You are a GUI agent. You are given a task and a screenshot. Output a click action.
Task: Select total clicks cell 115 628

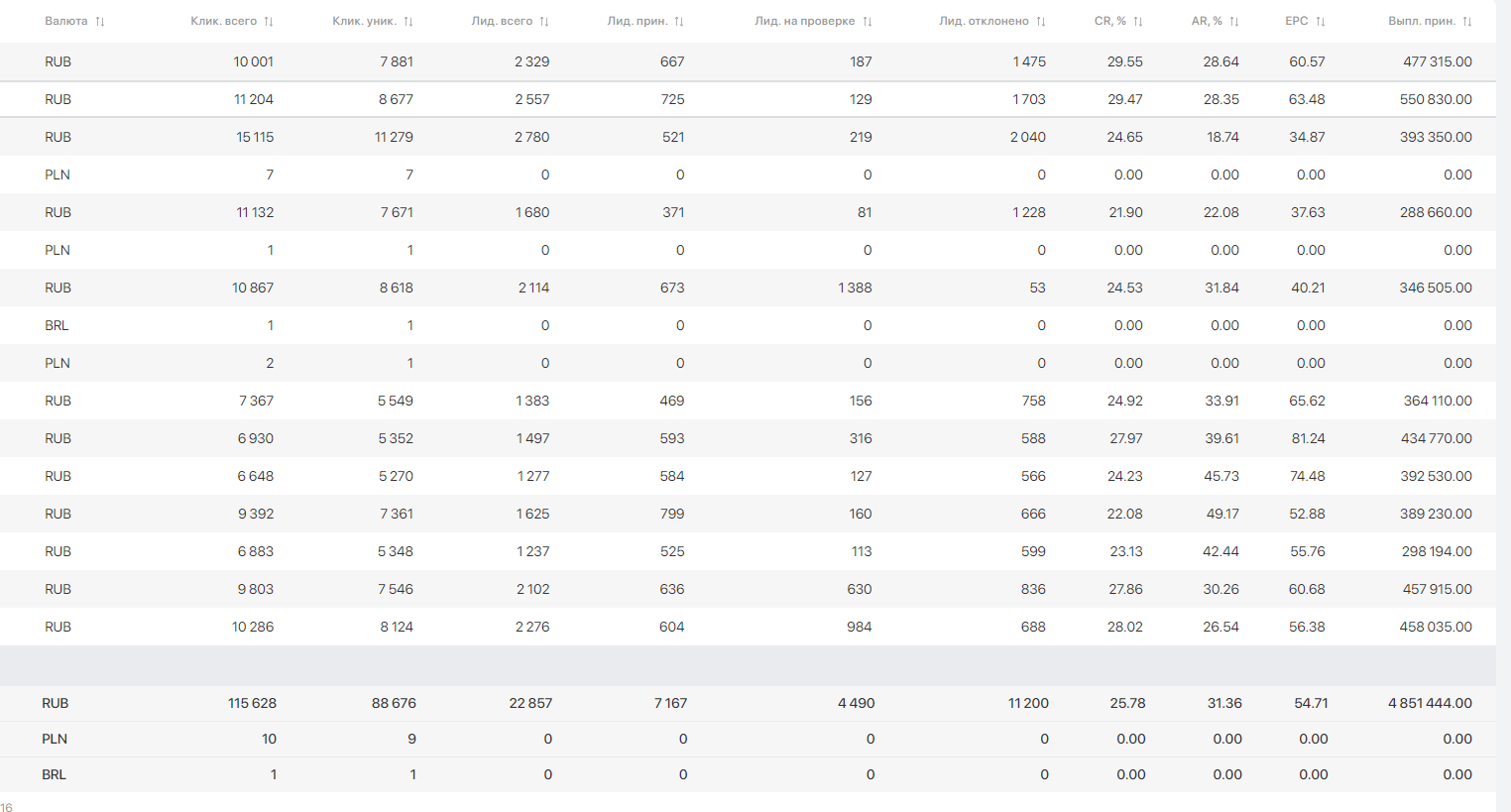(252, 703)
